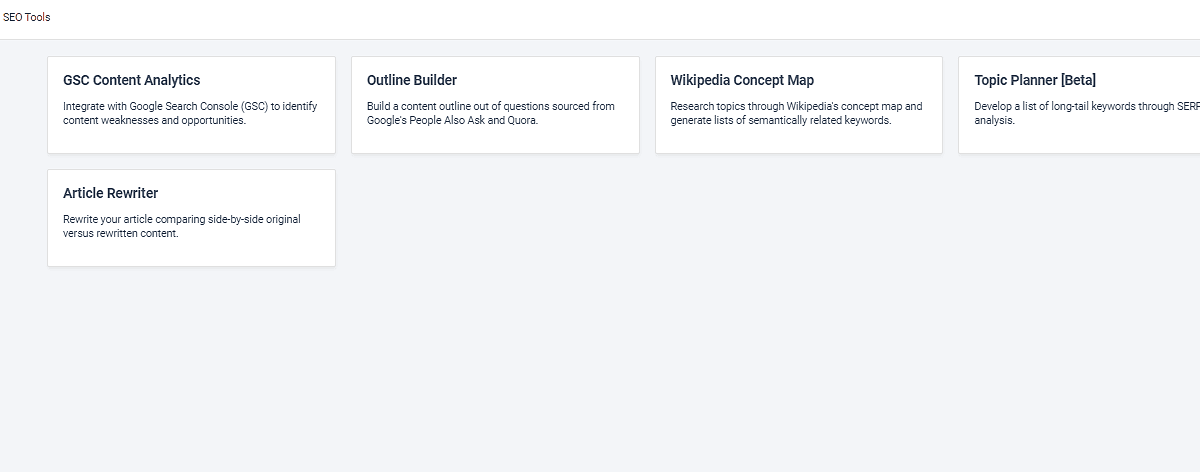Open the Wikipedia Concept Map tool
This screenshot has width=1200, height=472.
coord(742,81)
